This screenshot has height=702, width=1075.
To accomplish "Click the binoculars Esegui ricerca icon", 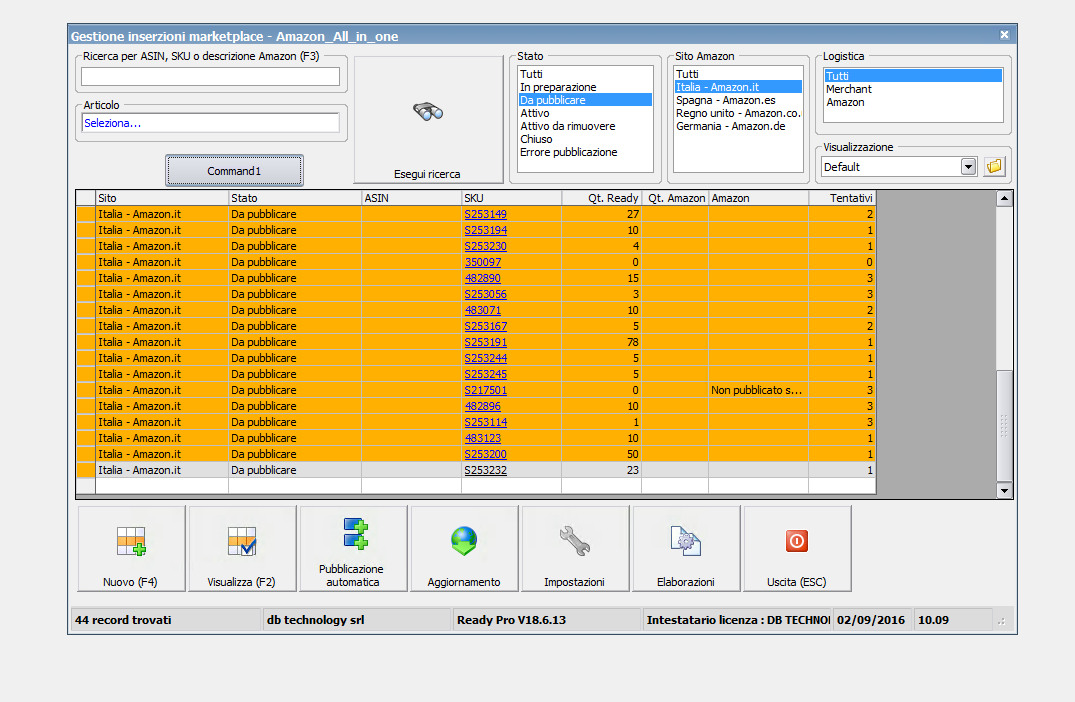I will coord(428,113).
